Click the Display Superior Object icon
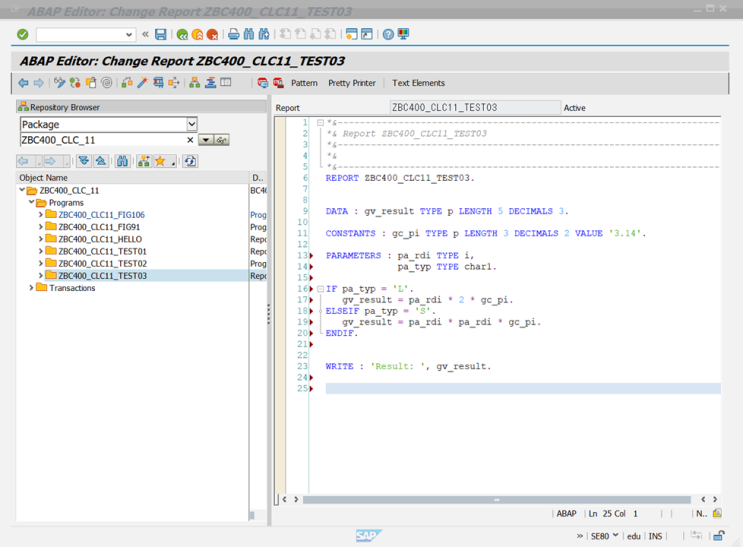Screen dimensions: 743x547 144,161
